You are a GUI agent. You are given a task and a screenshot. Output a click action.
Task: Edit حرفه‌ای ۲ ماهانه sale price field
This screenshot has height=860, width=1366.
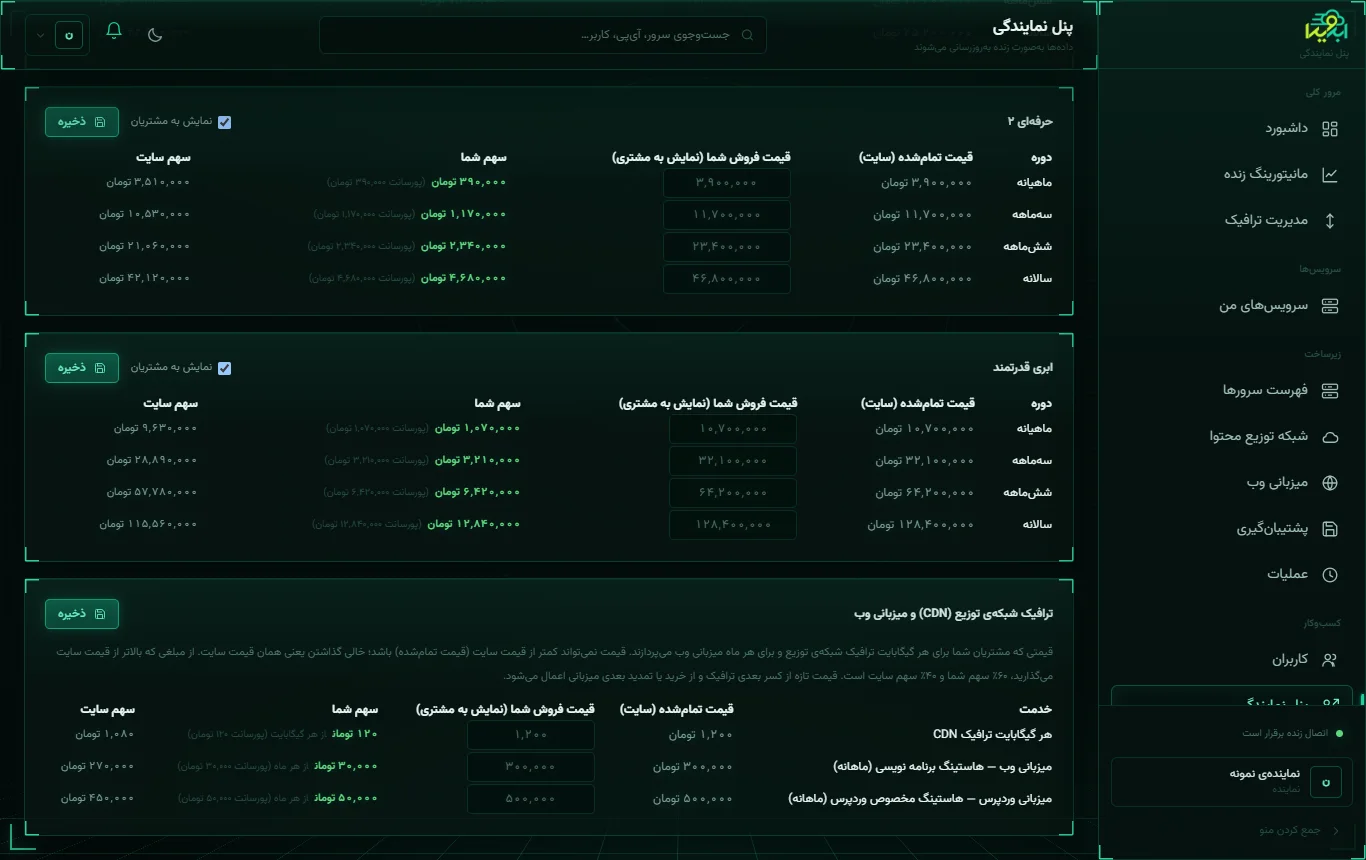pyautogui.click(x=727, y=183)
